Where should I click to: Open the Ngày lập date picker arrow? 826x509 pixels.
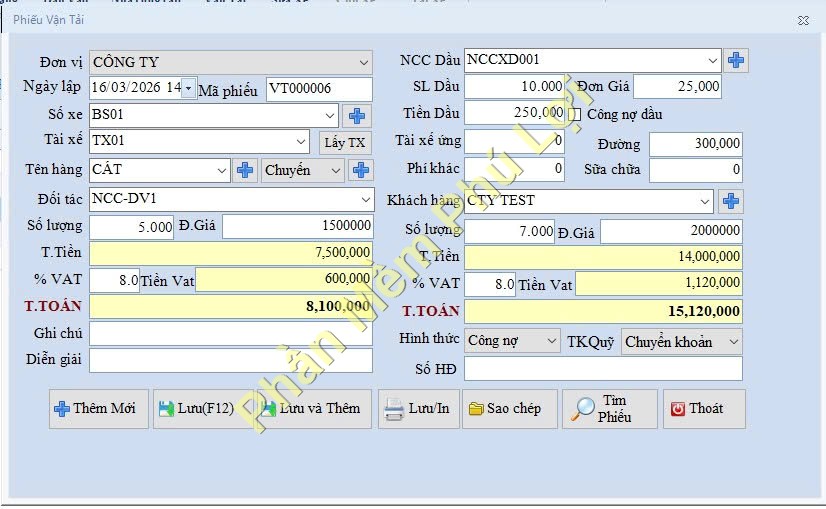click(188, 88)
